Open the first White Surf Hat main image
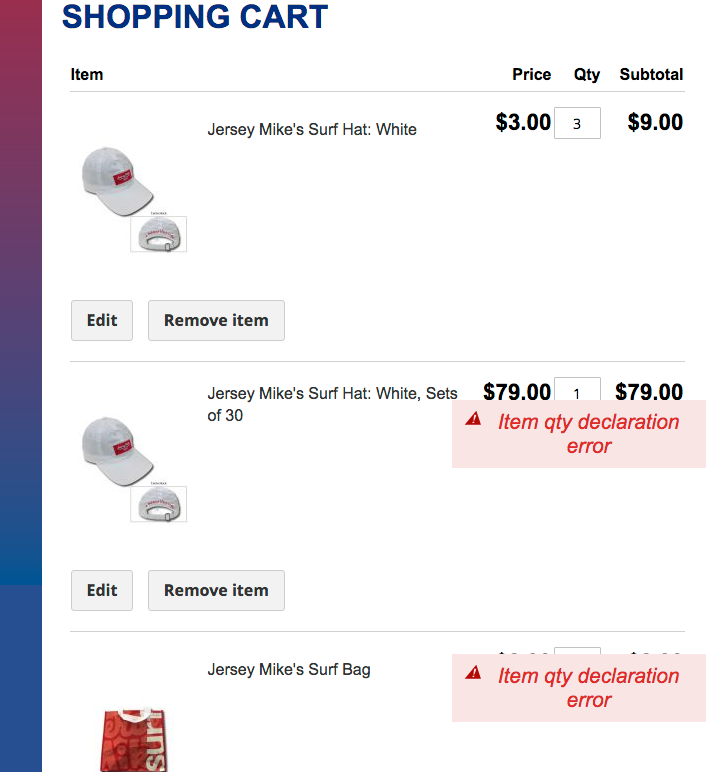 (x=114, y=182)
